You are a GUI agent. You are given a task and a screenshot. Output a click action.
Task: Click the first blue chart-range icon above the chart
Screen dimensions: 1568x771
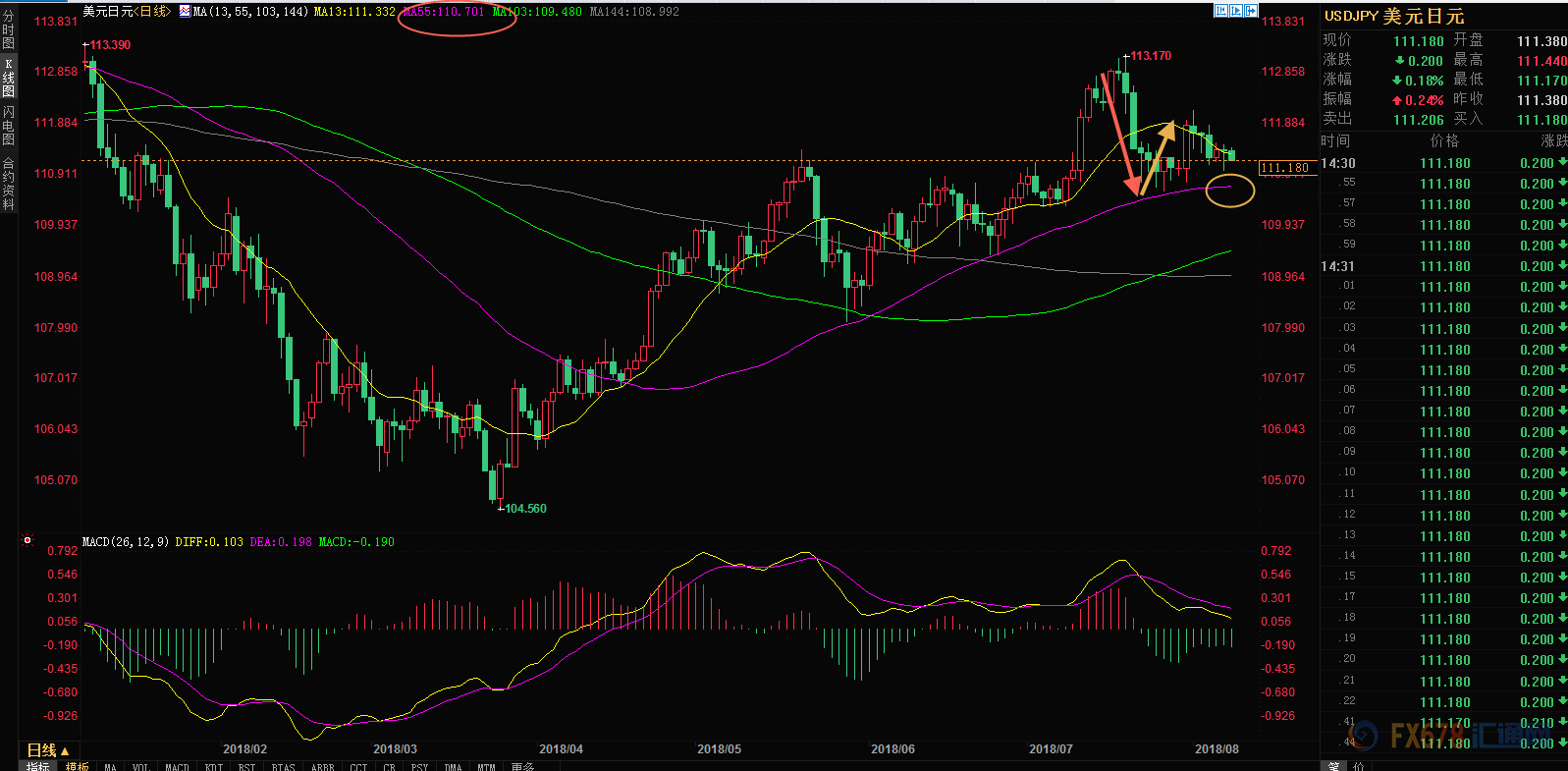tap(1221, 11)
